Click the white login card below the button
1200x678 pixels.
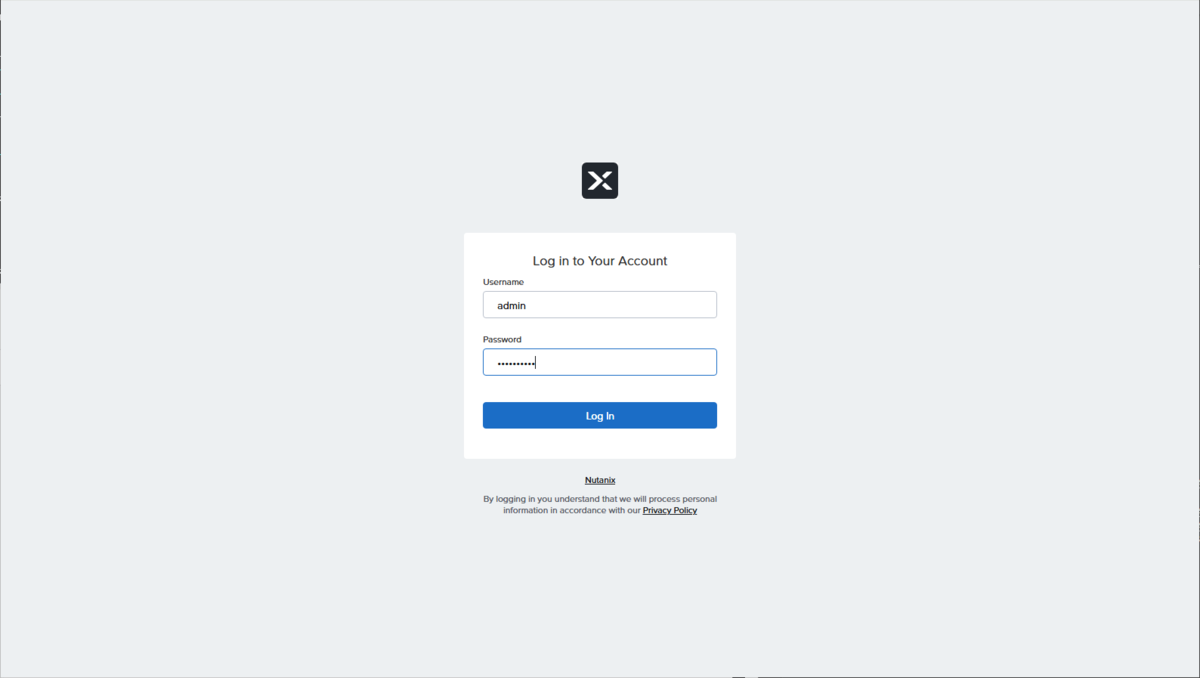600,444
